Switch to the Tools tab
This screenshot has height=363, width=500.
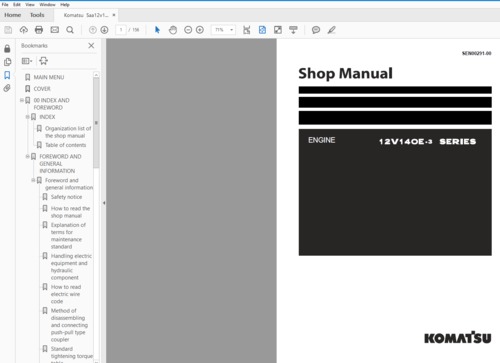click(x=37, y=15)
